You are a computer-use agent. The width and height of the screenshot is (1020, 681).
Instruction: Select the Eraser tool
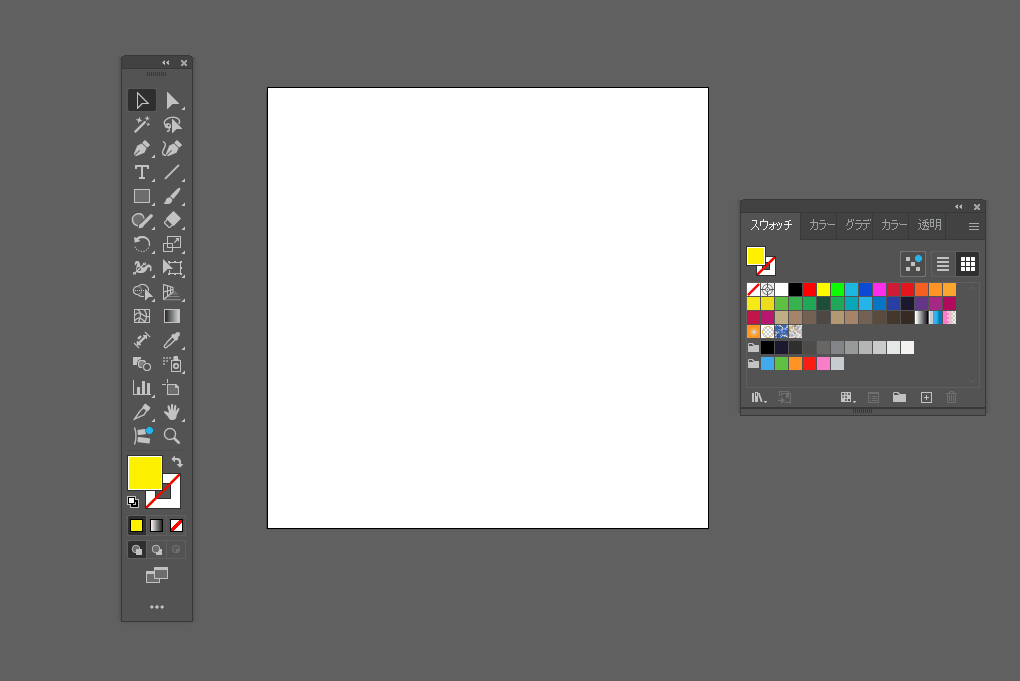pyautogui.click(x=172, y=220)
